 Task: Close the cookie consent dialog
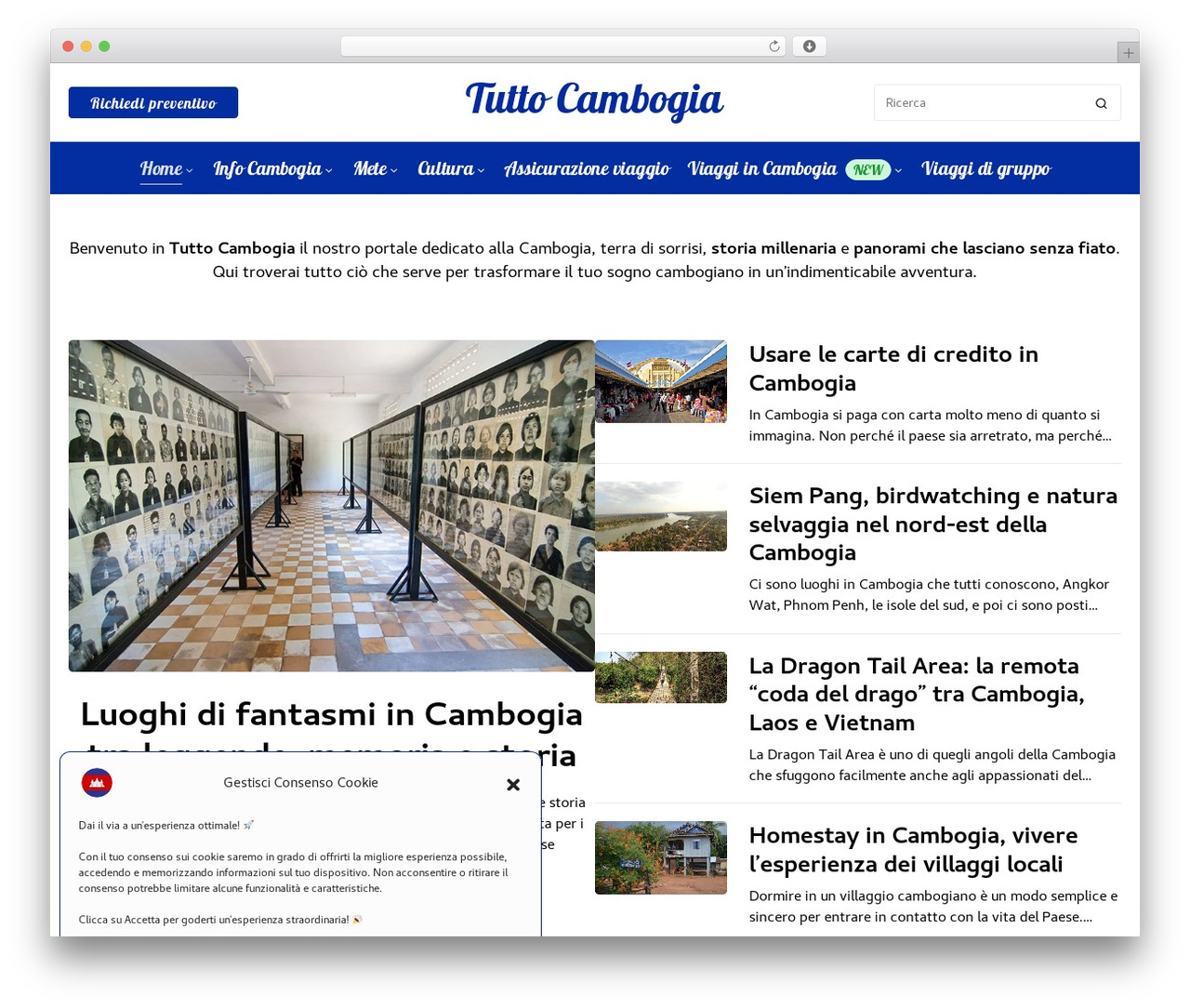(513, 784)
